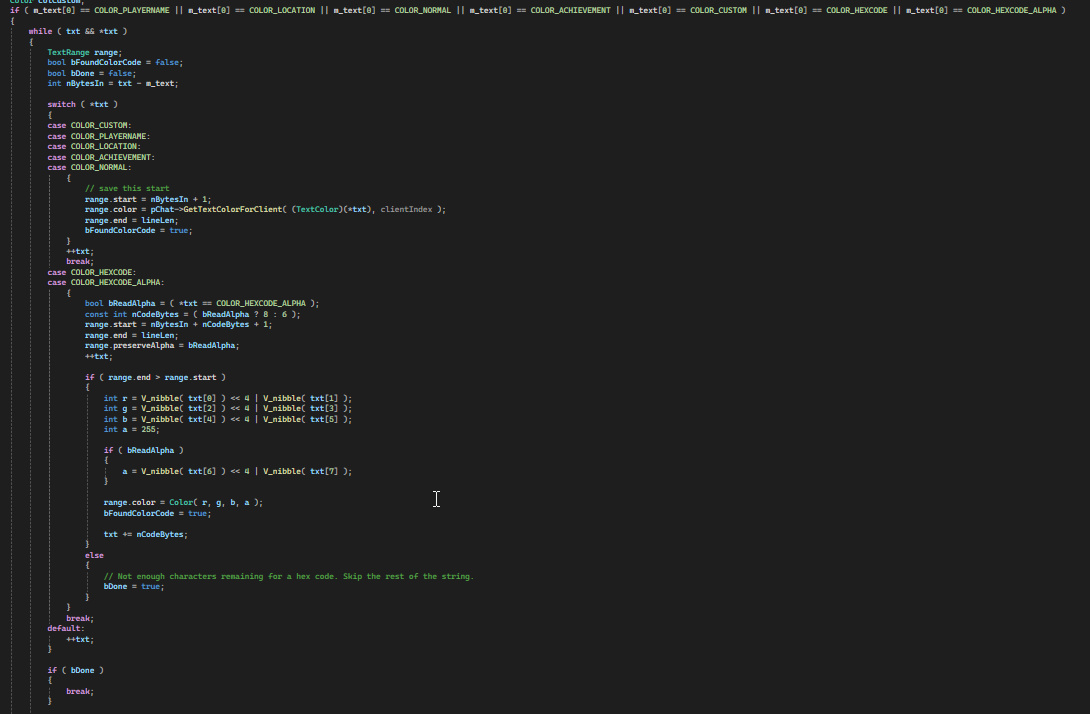Click the 'GetTextColorForClient' function call
The image size is (1090, 714).
click(233, 209)
